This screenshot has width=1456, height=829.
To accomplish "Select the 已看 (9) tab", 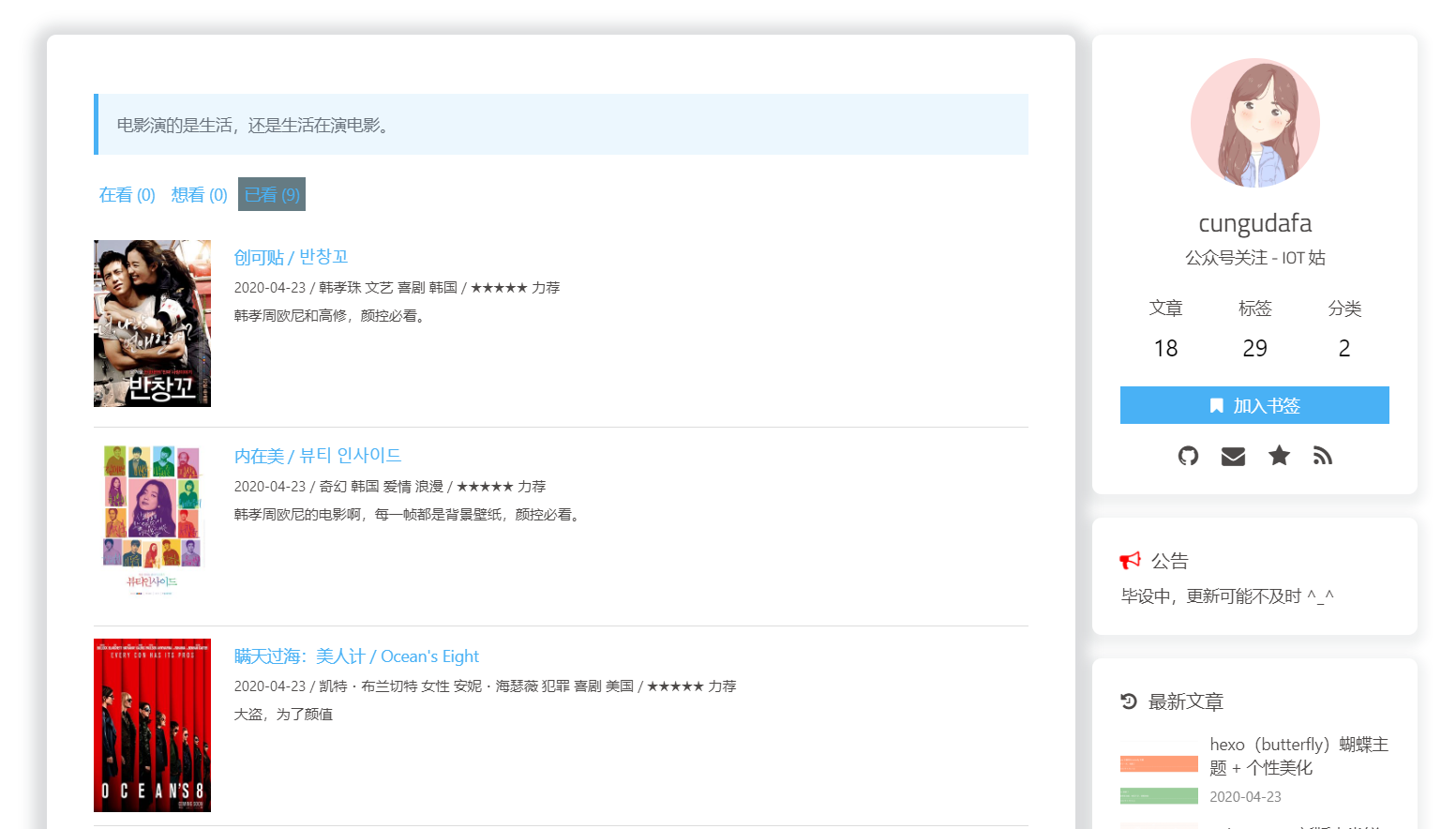I will 271,194.
